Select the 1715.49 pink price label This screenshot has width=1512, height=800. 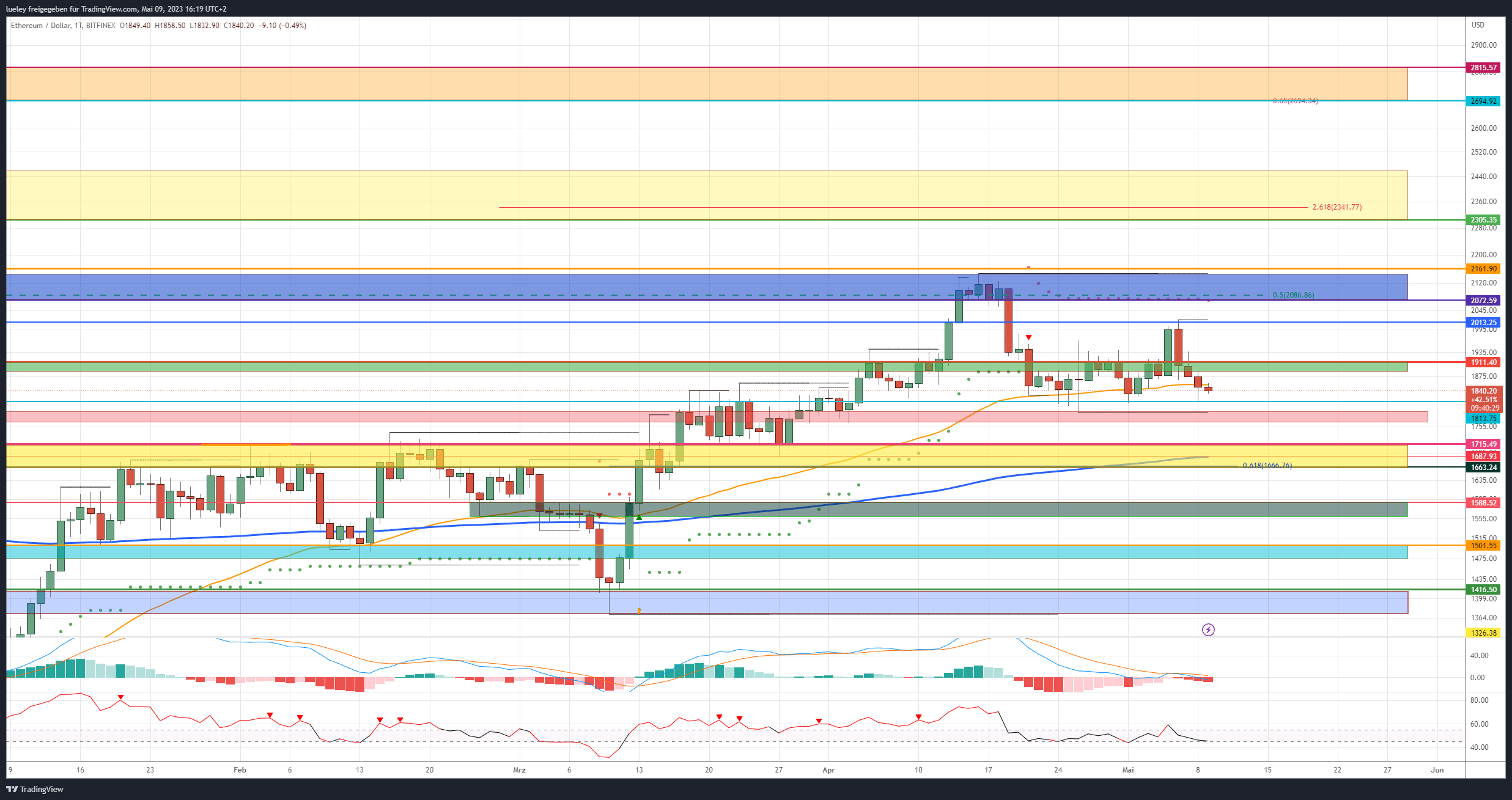pyautogui.click(x=1484, y=444)
